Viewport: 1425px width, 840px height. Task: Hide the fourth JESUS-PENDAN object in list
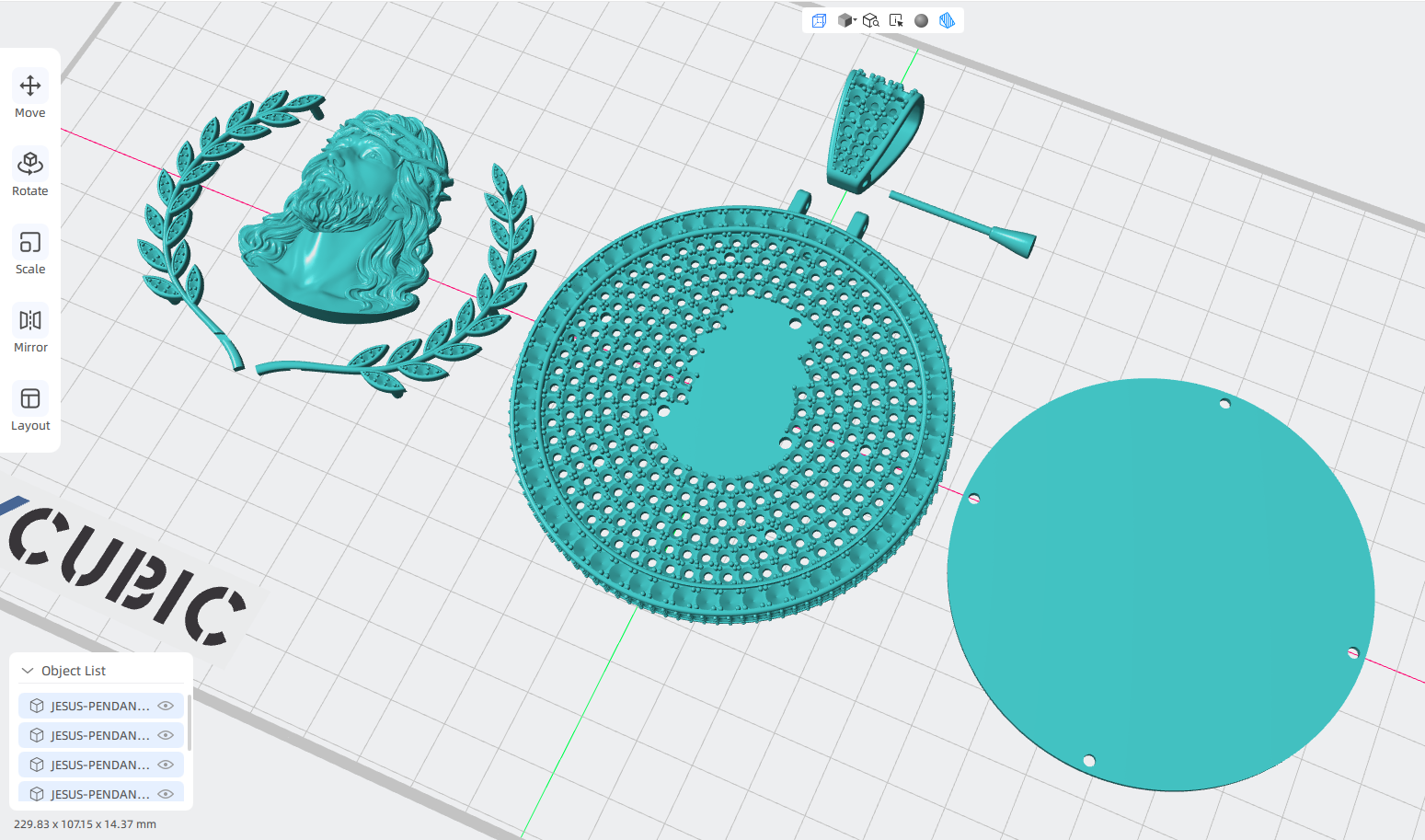166,794
